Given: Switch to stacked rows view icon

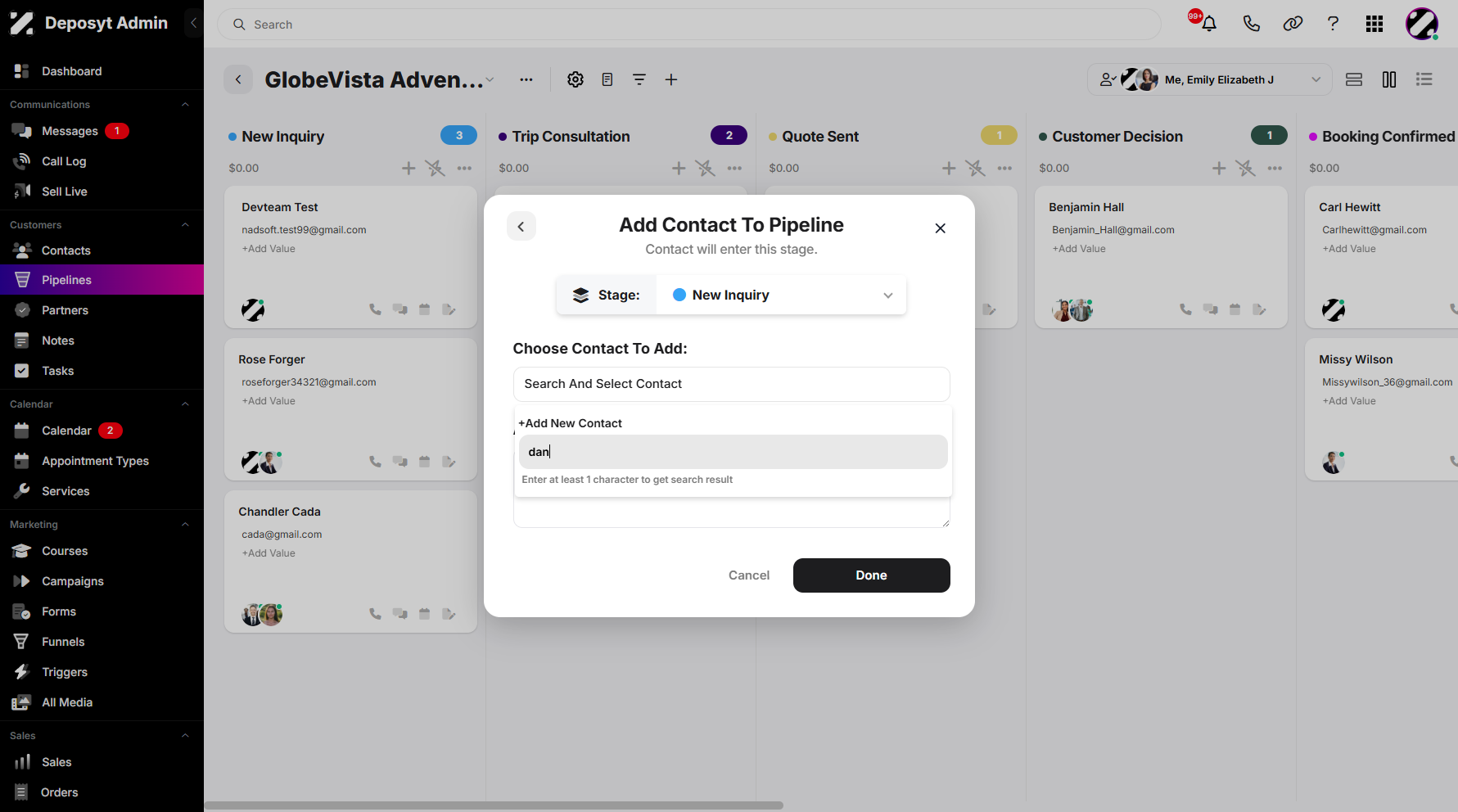Looking at the screenshot, I should point(1354,79).
